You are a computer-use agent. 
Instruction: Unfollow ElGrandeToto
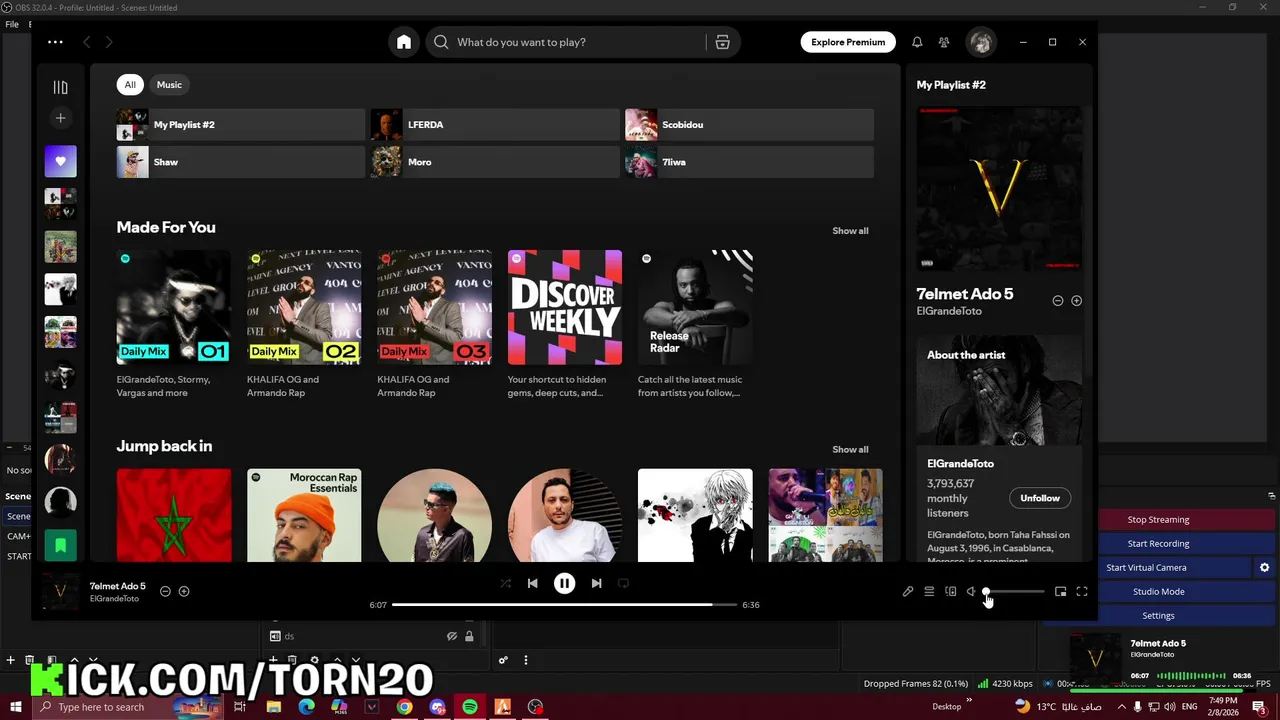click(1040, 498)
